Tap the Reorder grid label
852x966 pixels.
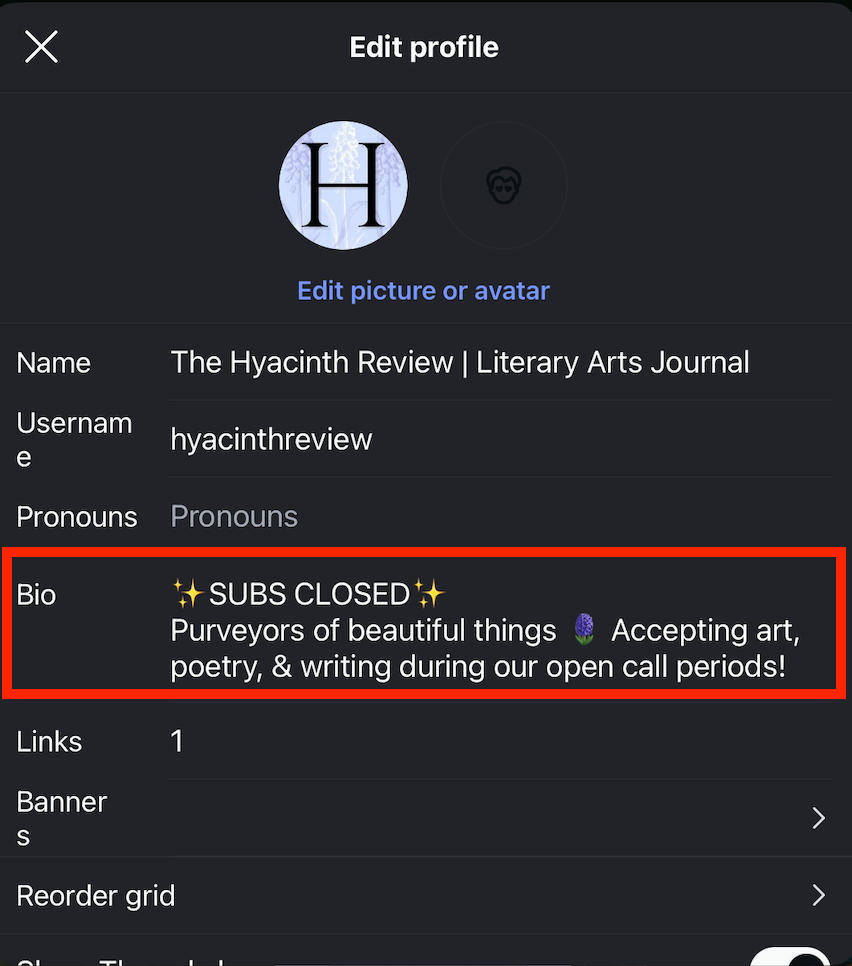(95, 896)
